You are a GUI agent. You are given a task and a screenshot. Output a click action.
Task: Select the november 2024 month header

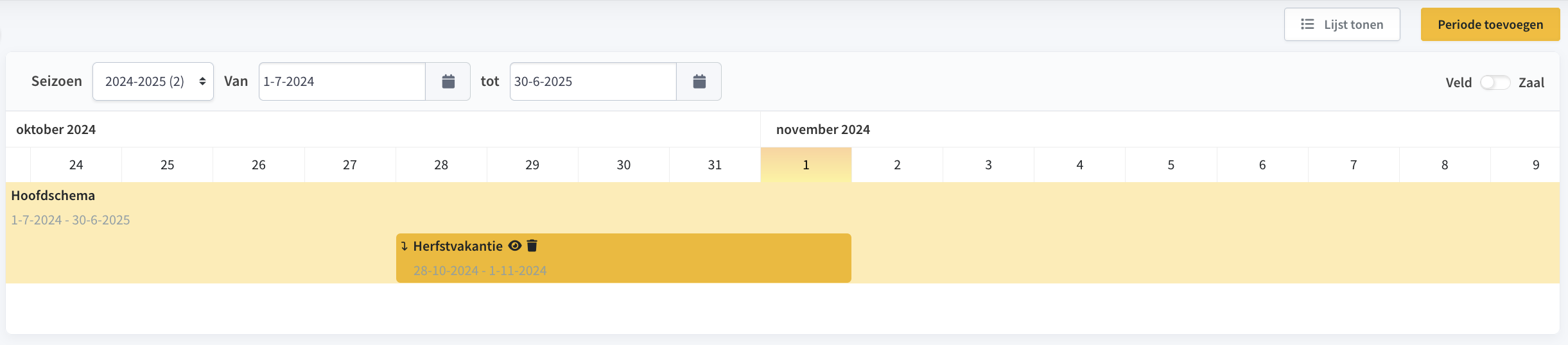pyautogui.click(x=823, y=130)
